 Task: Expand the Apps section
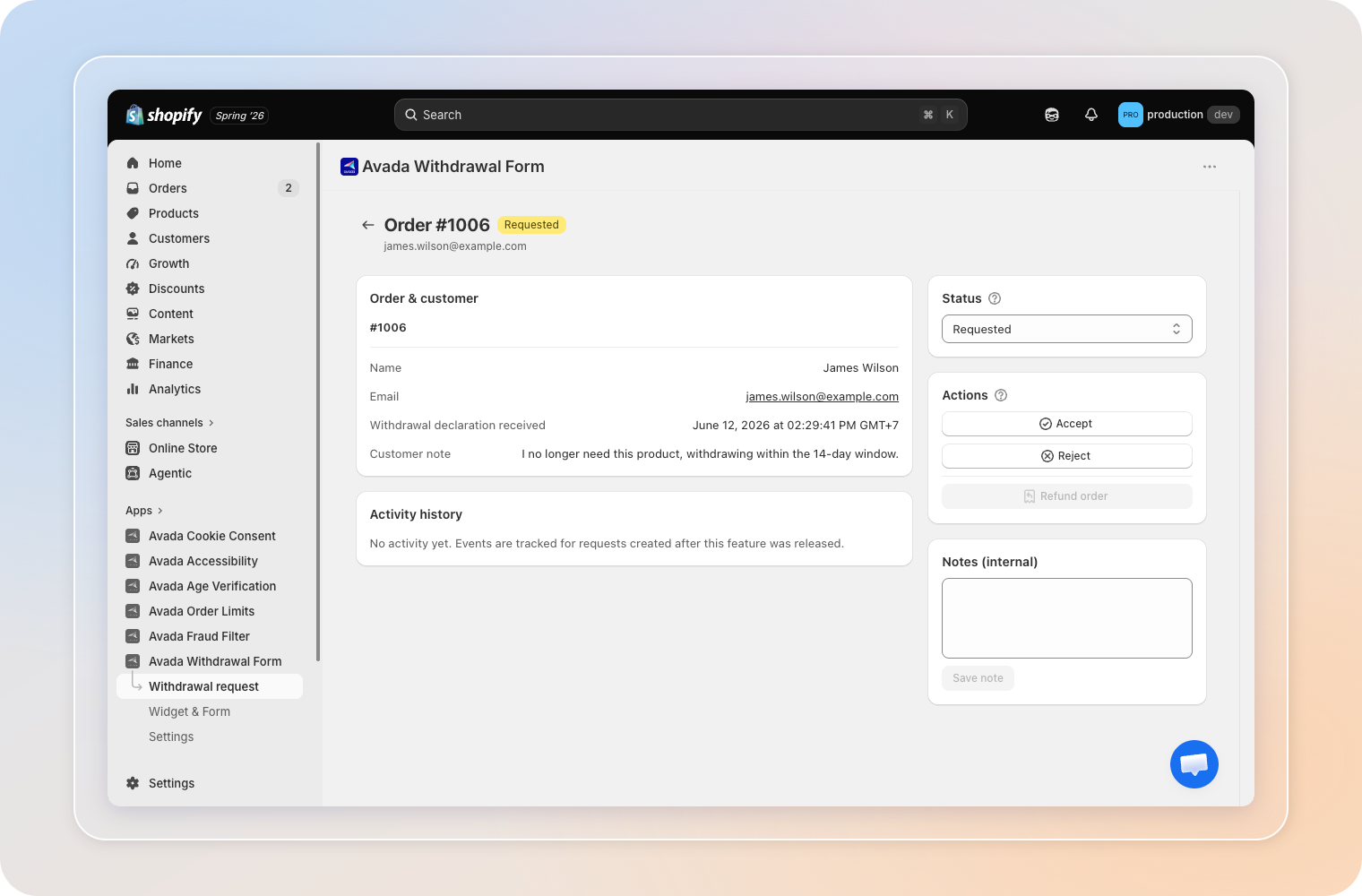point(144,511)
